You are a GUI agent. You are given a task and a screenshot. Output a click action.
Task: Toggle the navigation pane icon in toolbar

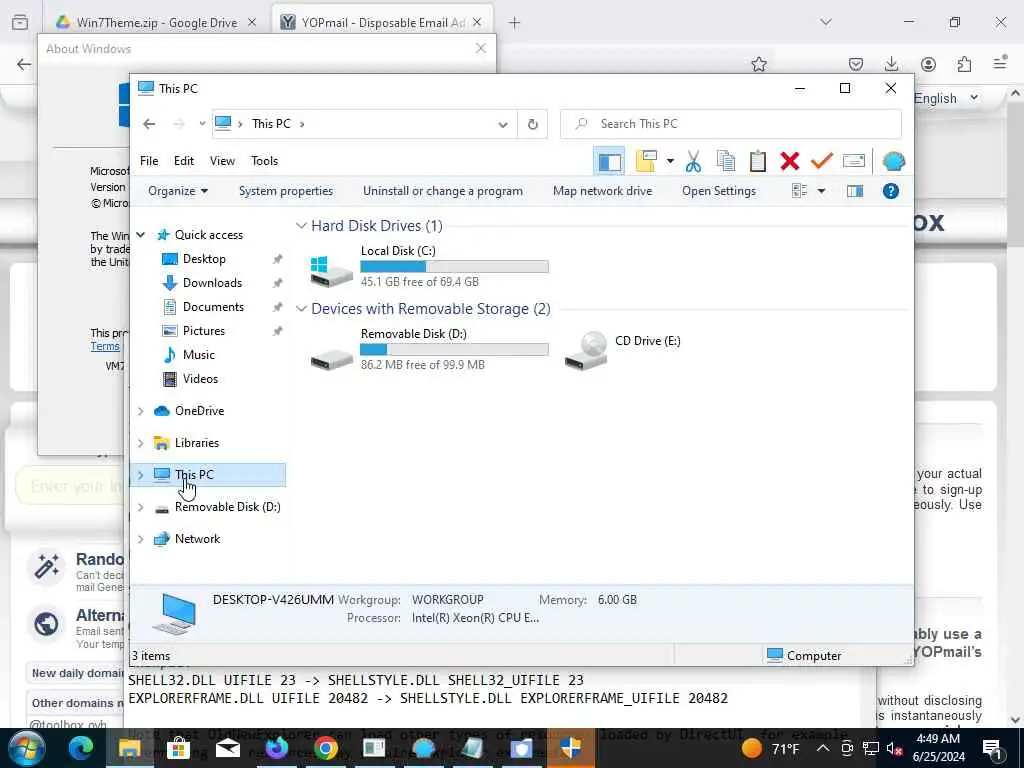[x=609, y=161]
